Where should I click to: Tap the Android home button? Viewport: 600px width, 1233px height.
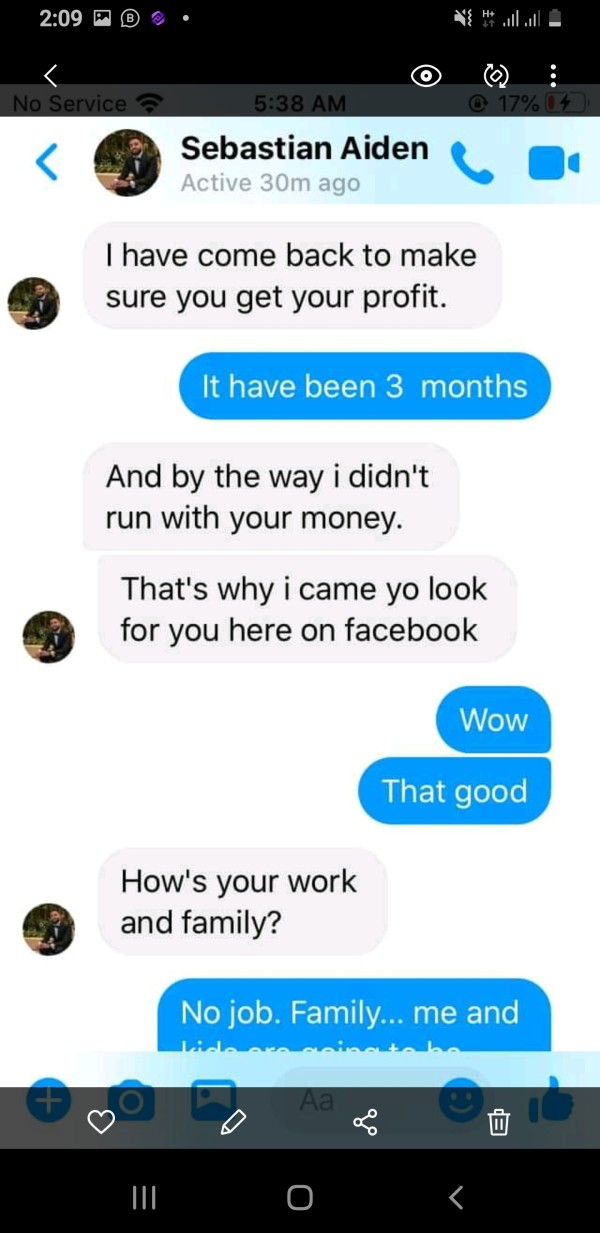(x=299, y=1197)
